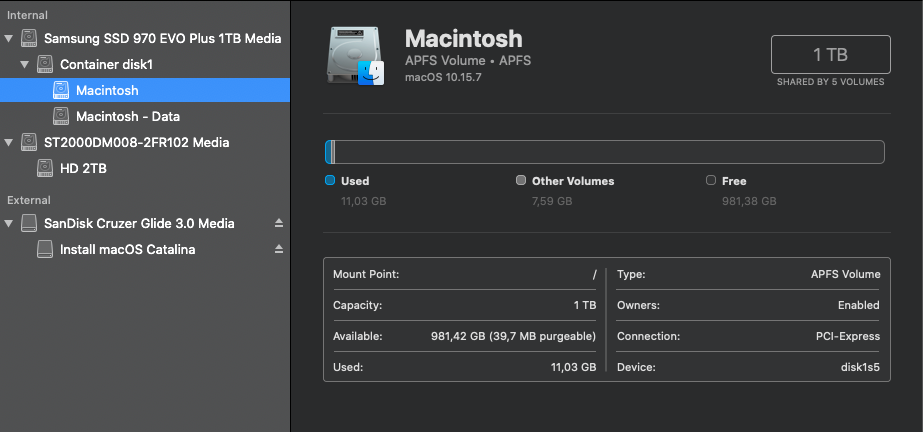This screenshot has width=923, height=432.
Task: Click the Free legend label
Action: pos(734,181)
